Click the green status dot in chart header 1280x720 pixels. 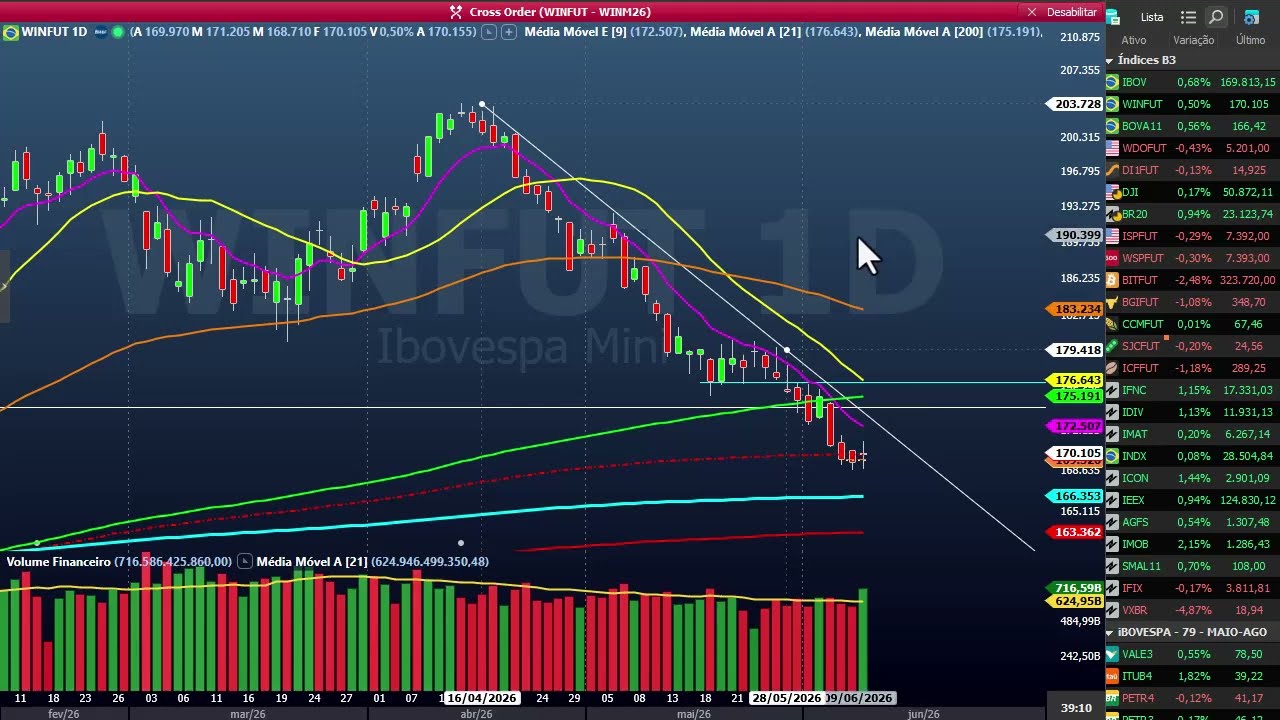click(x=118, y=32)
